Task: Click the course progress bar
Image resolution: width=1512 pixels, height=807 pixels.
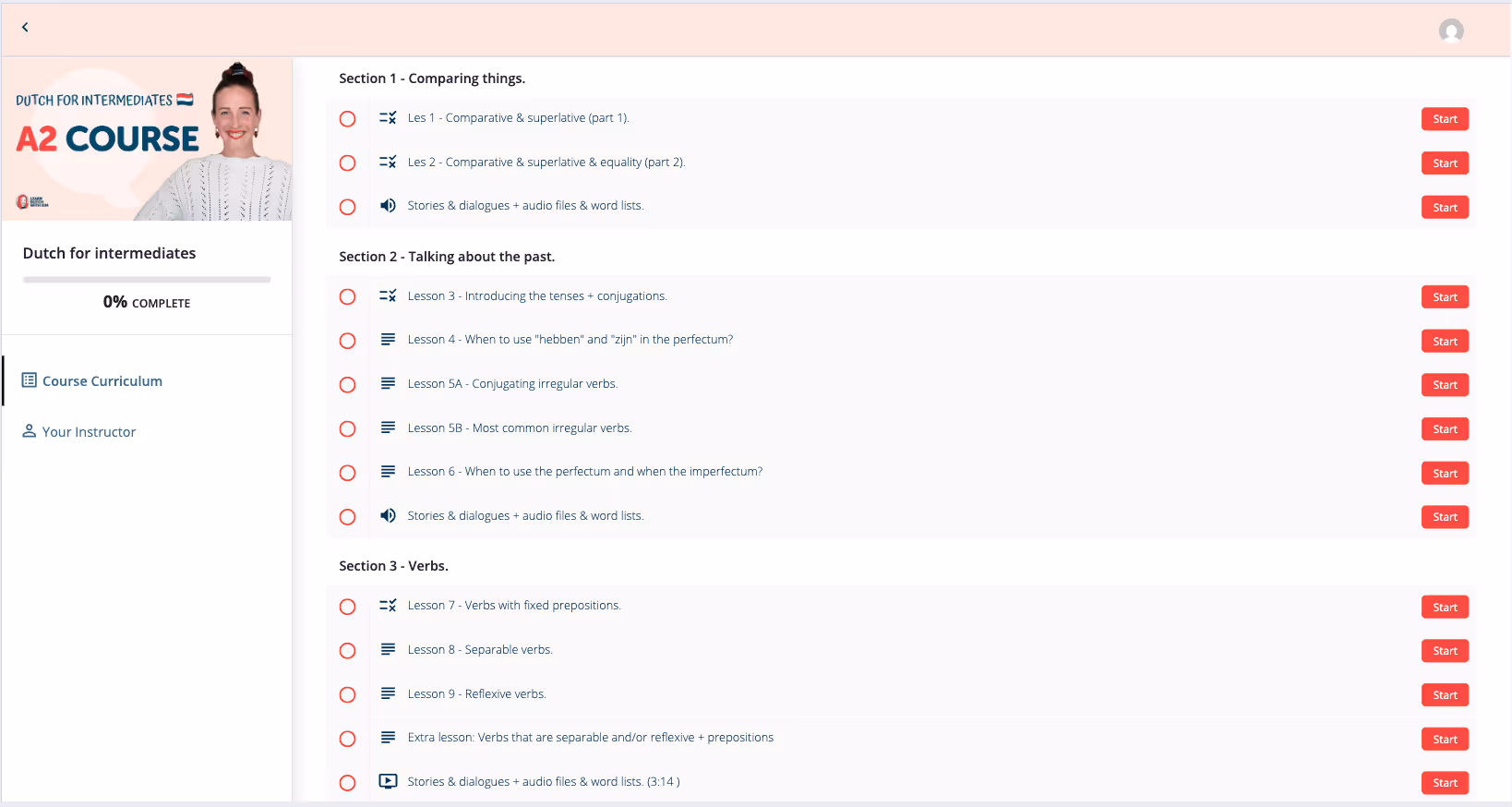Action: (x=147, y=280)
